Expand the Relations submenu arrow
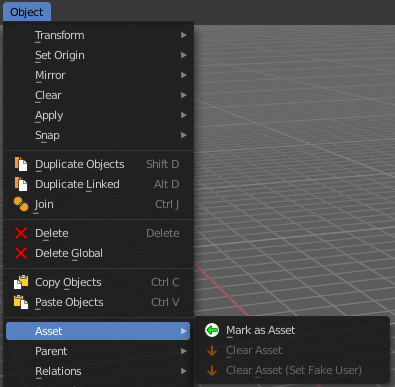395x387 pixels. [x=184, y=371]
